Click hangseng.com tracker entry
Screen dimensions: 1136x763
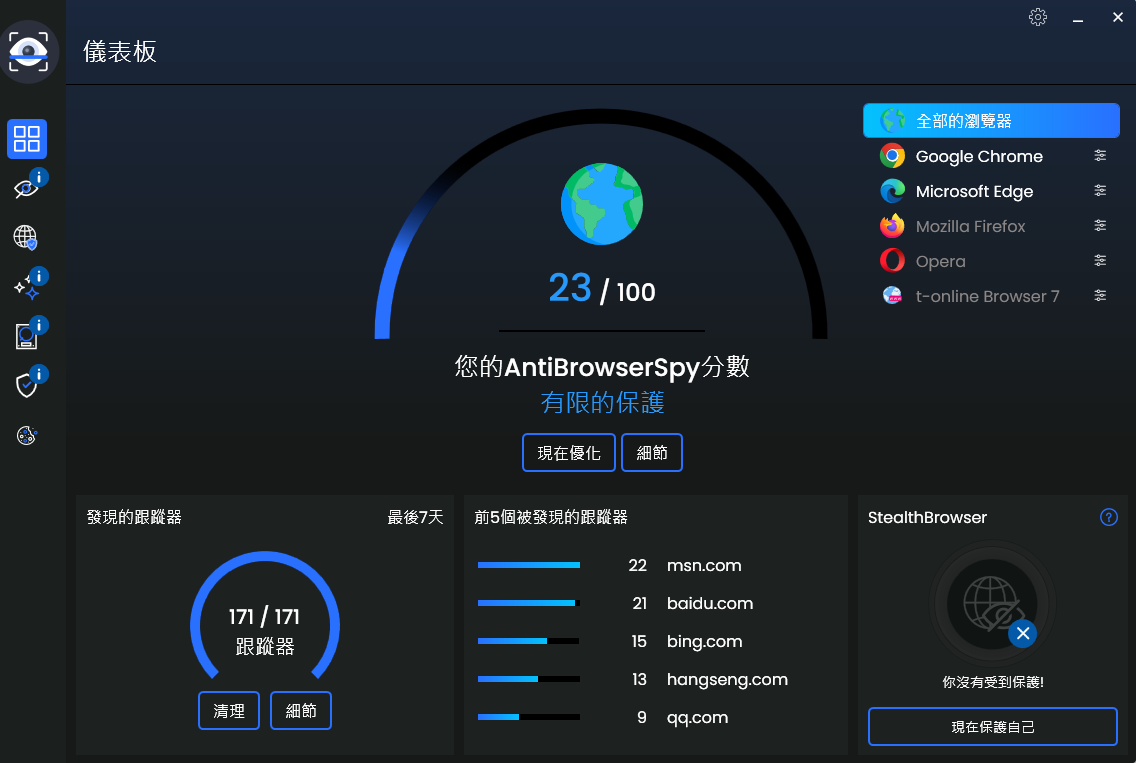[x=727, y=680]
